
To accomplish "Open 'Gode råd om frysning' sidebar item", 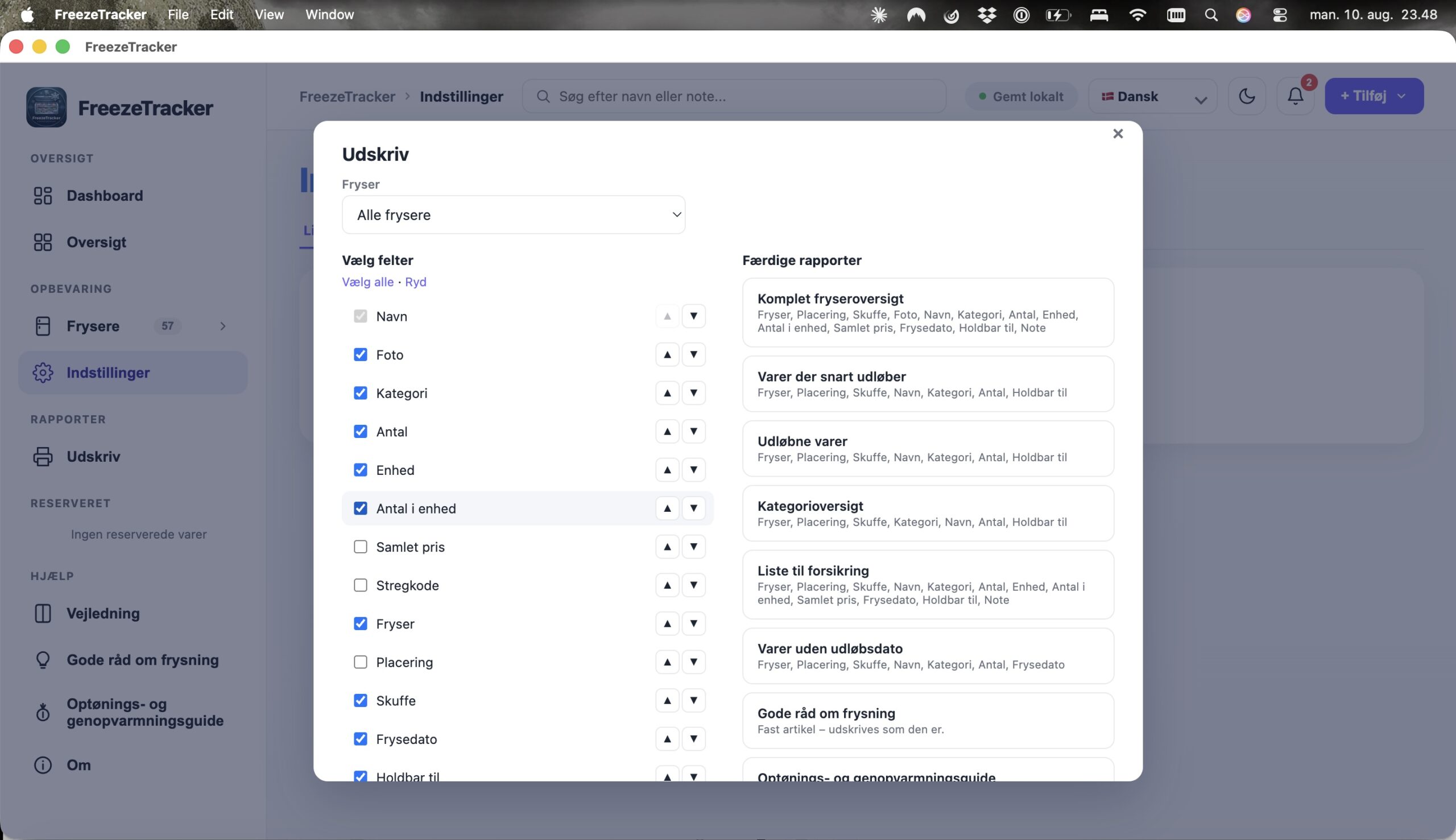I will 133,660.
